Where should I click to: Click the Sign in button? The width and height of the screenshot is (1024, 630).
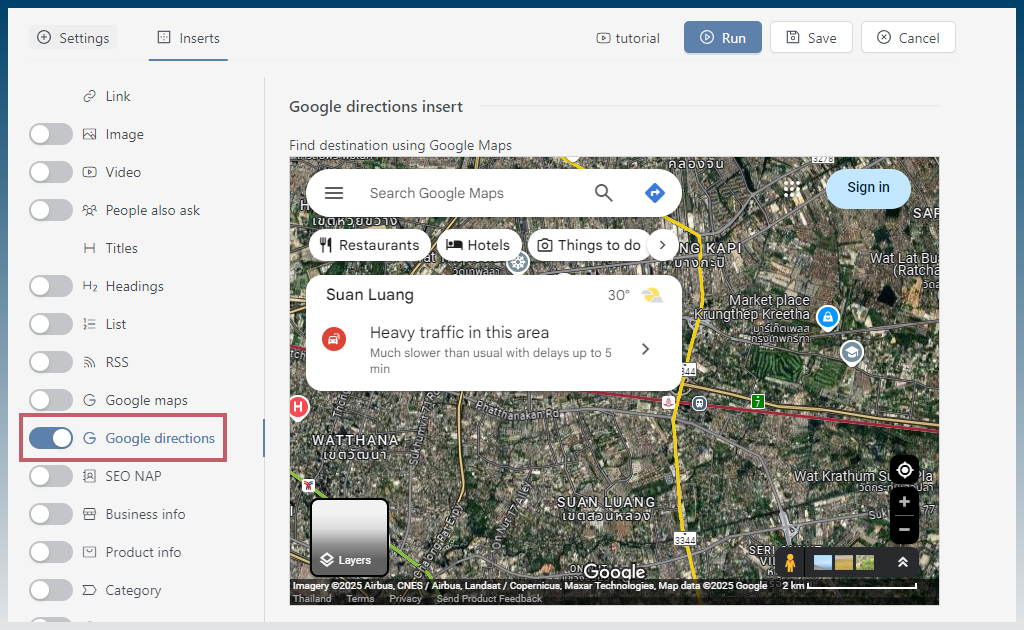(868, 188)
